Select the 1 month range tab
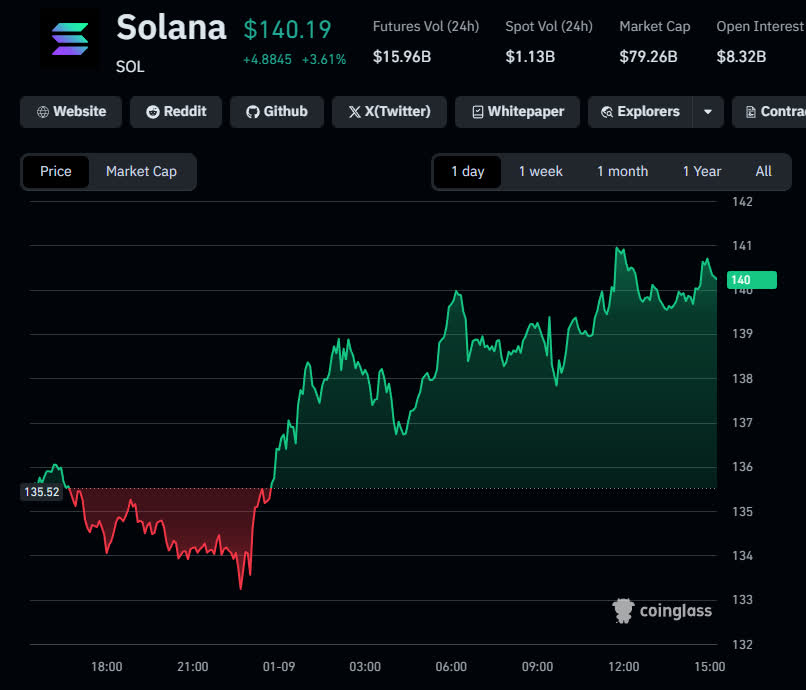 point(622,172)
